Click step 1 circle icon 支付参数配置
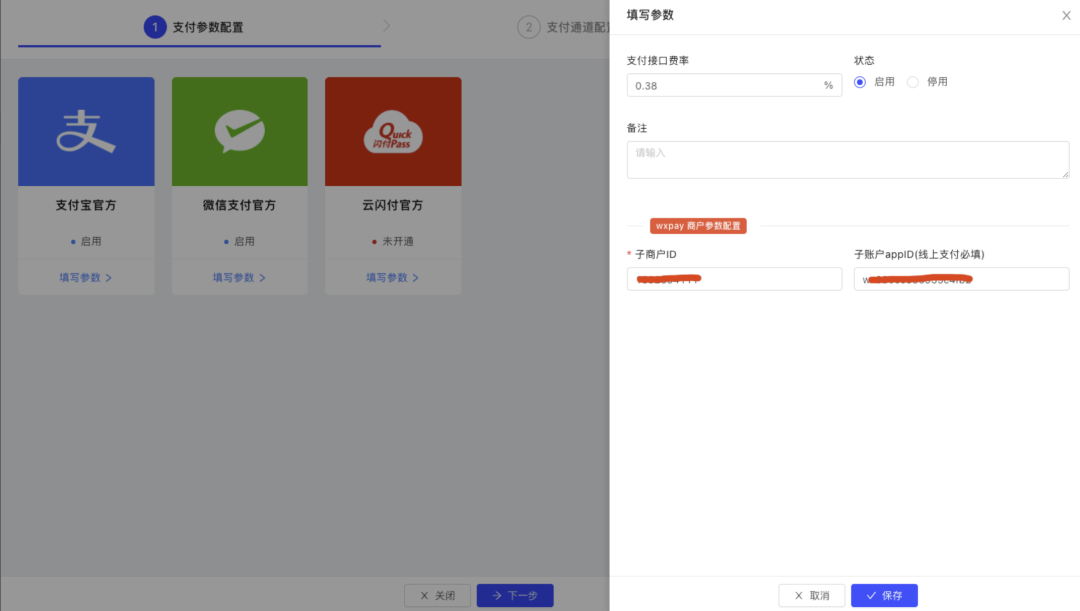Viewport: 1080px width, 611px height. tap(155, 27)
